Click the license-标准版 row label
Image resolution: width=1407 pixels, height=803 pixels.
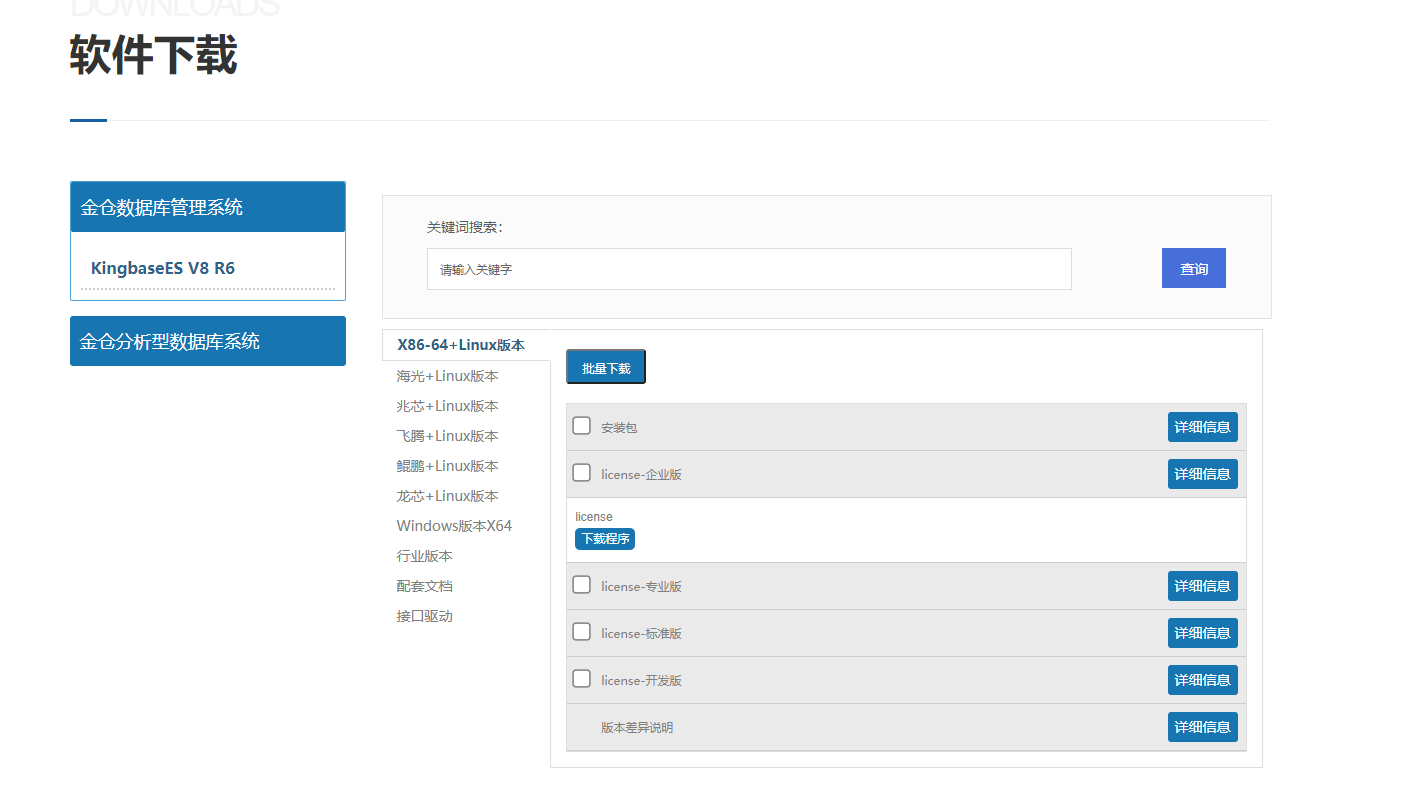point(641,634)
